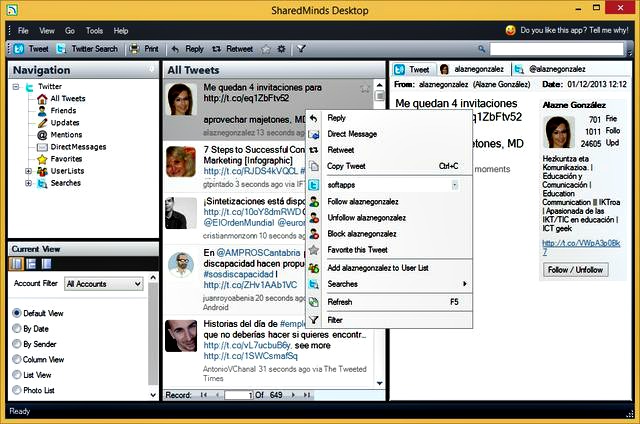Open the gear settings icon in the toolbar

281,49
